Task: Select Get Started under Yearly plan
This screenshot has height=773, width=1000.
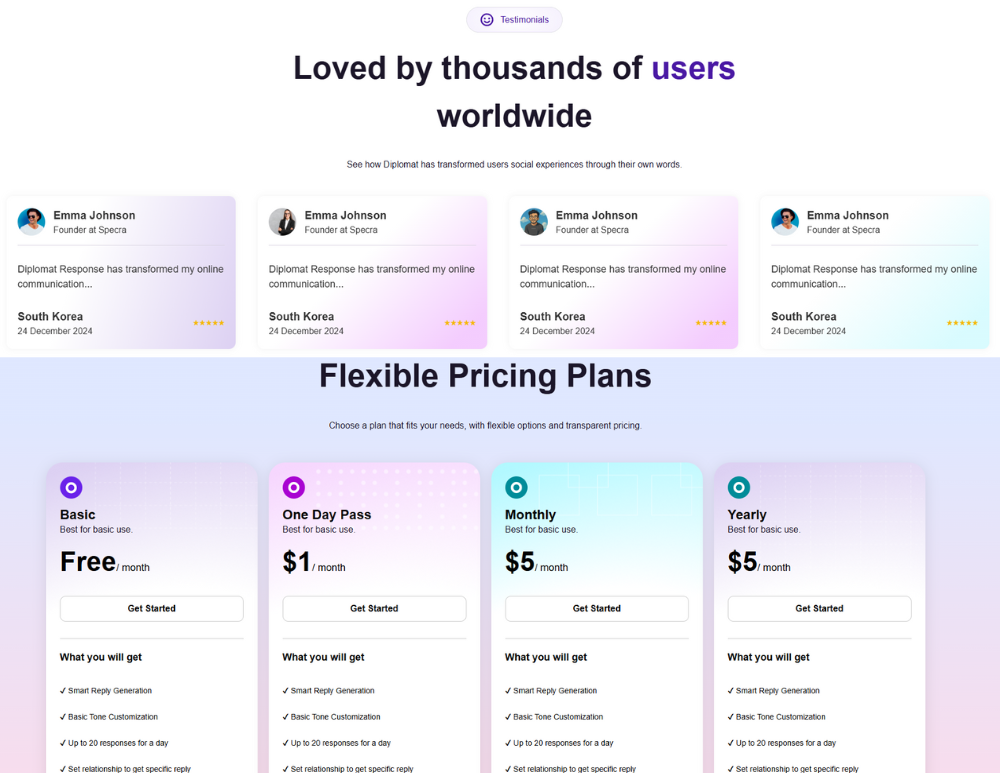Action: click(x=820, y=608)
